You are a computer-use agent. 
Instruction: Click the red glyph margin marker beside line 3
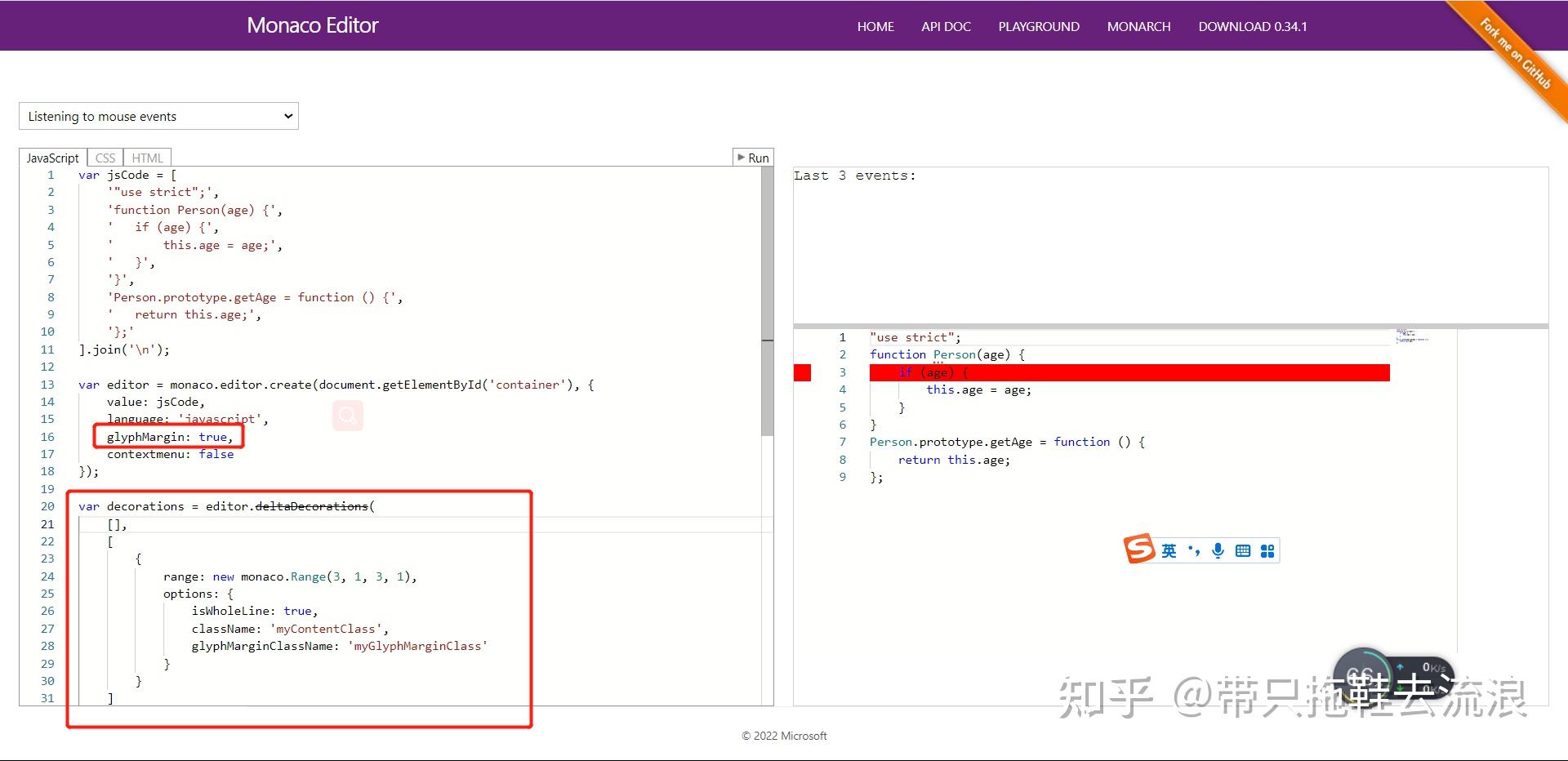[x=802, y=372]
